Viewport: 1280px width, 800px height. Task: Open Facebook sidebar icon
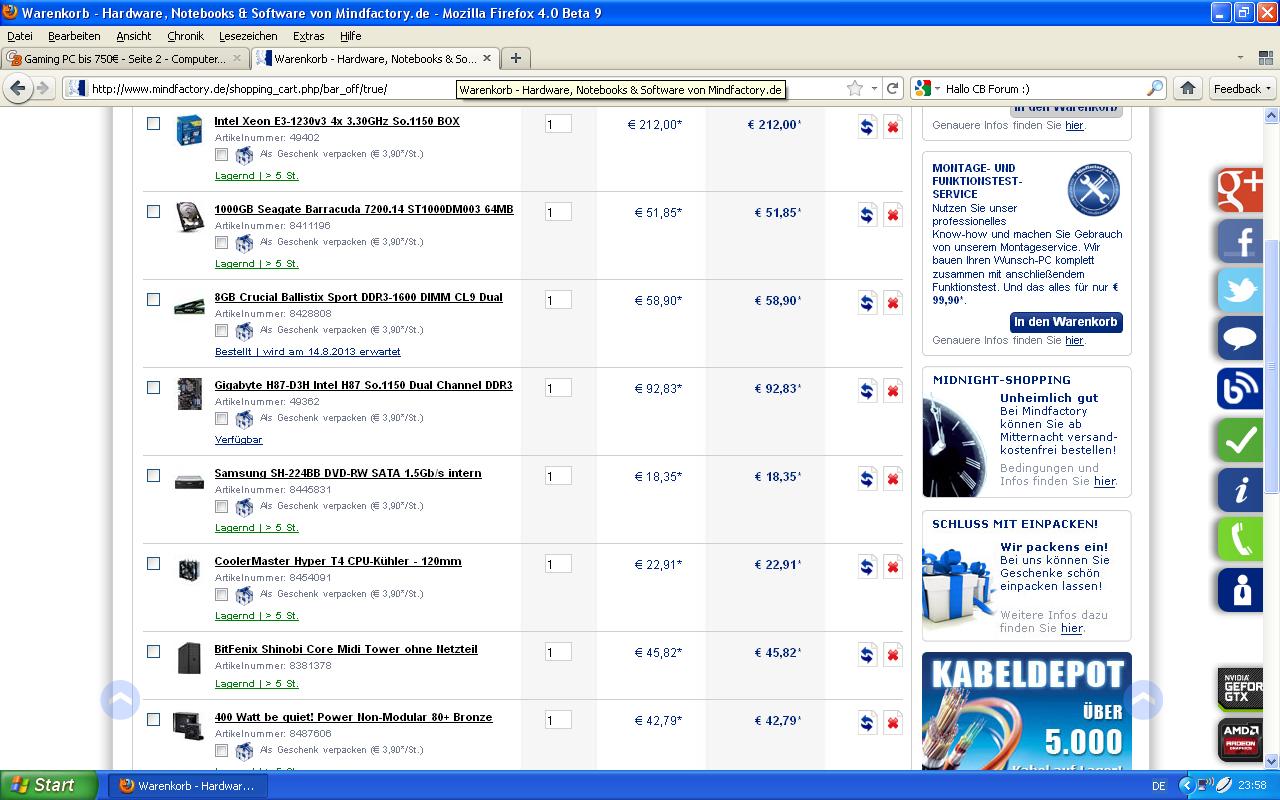[x=1240, y=240]
